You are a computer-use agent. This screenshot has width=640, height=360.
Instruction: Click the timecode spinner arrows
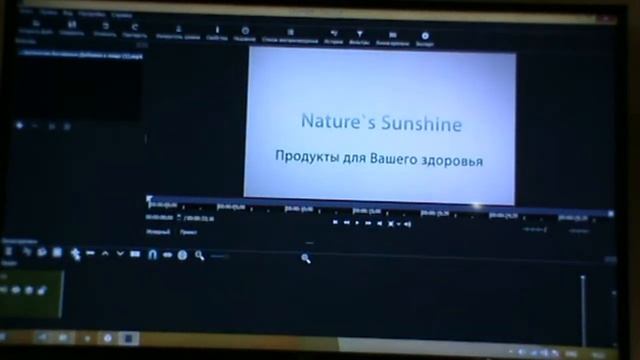point(179,218)
